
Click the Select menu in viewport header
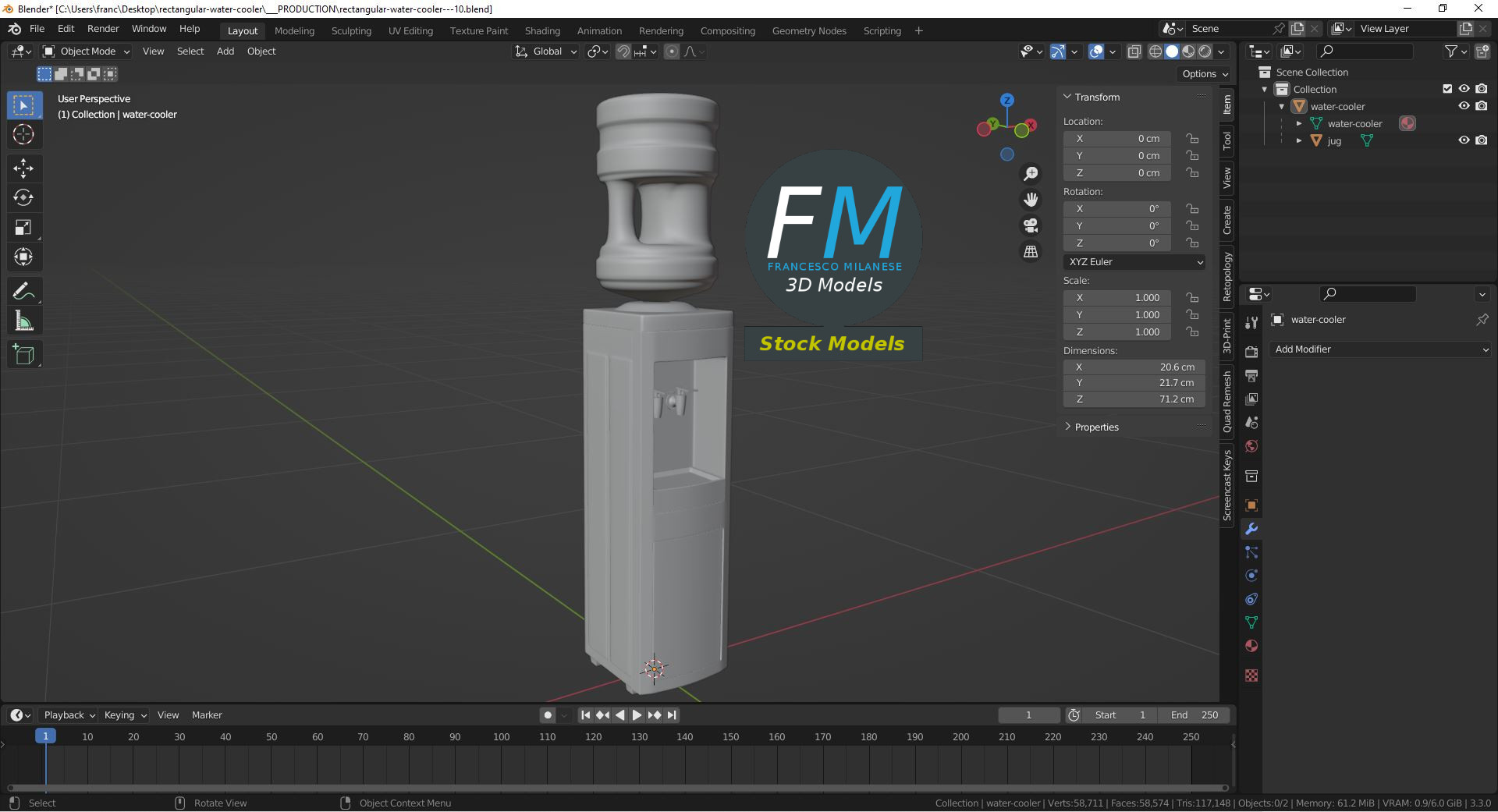pos(190,51)
